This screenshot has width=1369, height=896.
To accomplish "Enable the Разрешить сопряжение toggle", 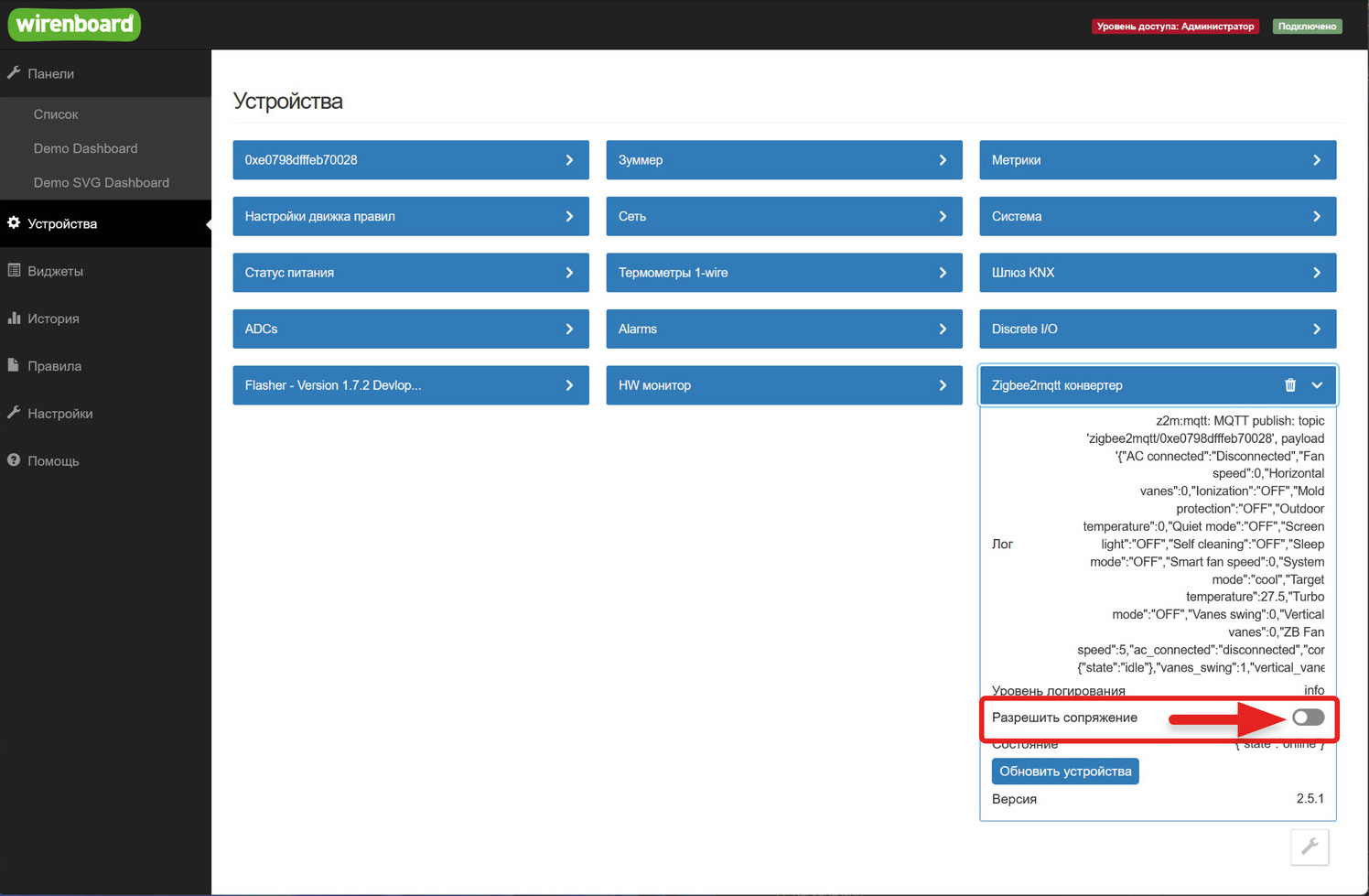I will click(x=1308, y=718).
